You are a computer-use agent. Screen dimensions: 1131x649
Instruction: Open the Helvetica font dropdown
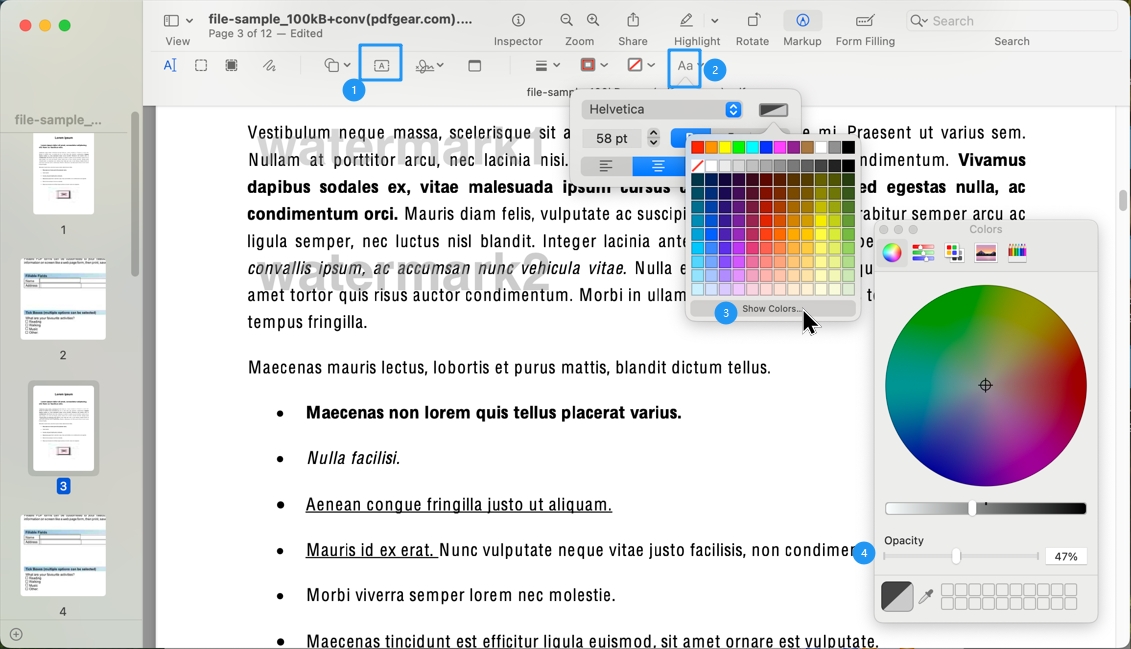660,109
